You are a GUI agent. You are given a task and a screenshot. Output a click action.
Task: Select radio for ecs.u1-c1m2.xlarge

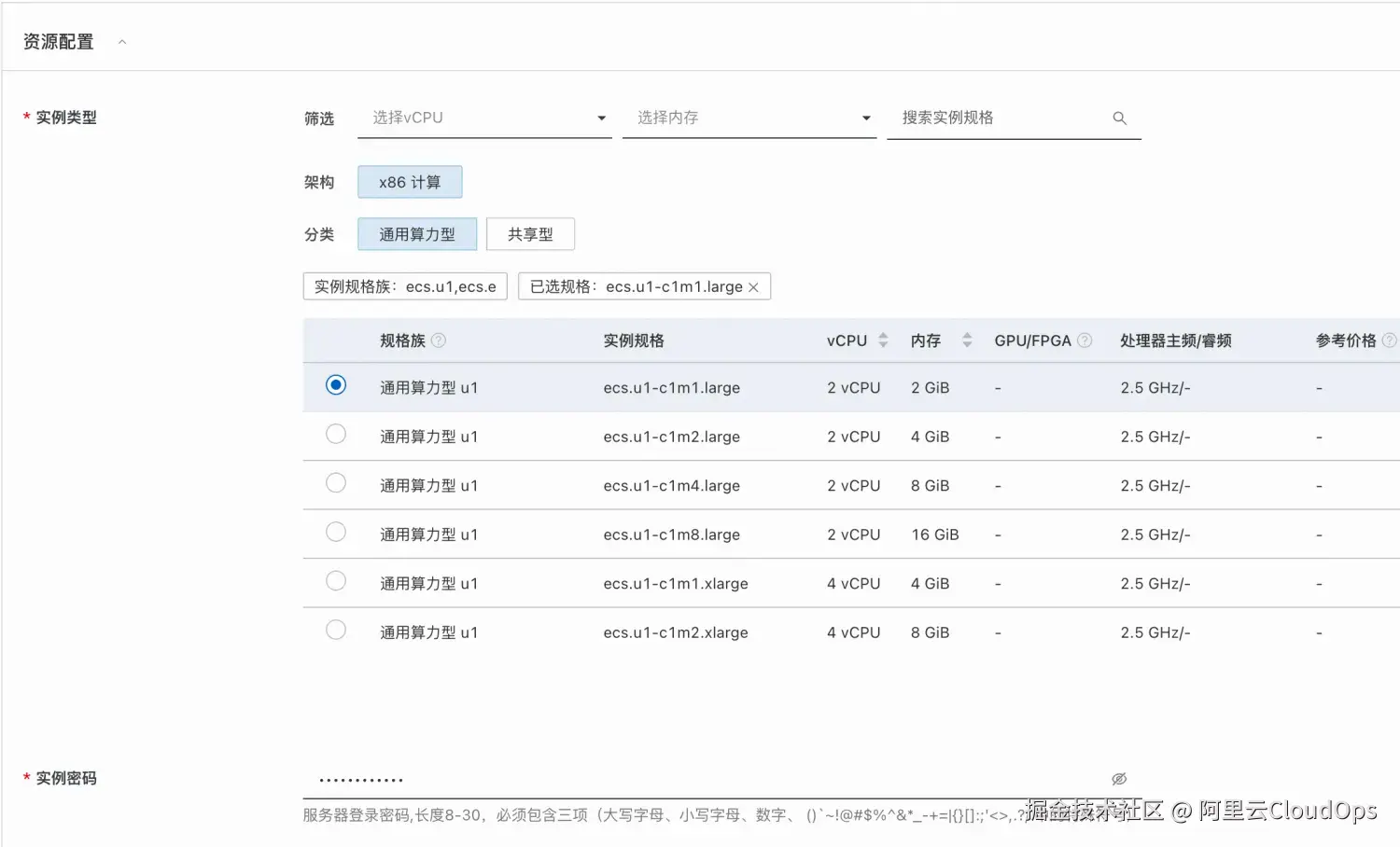(336, 630)
